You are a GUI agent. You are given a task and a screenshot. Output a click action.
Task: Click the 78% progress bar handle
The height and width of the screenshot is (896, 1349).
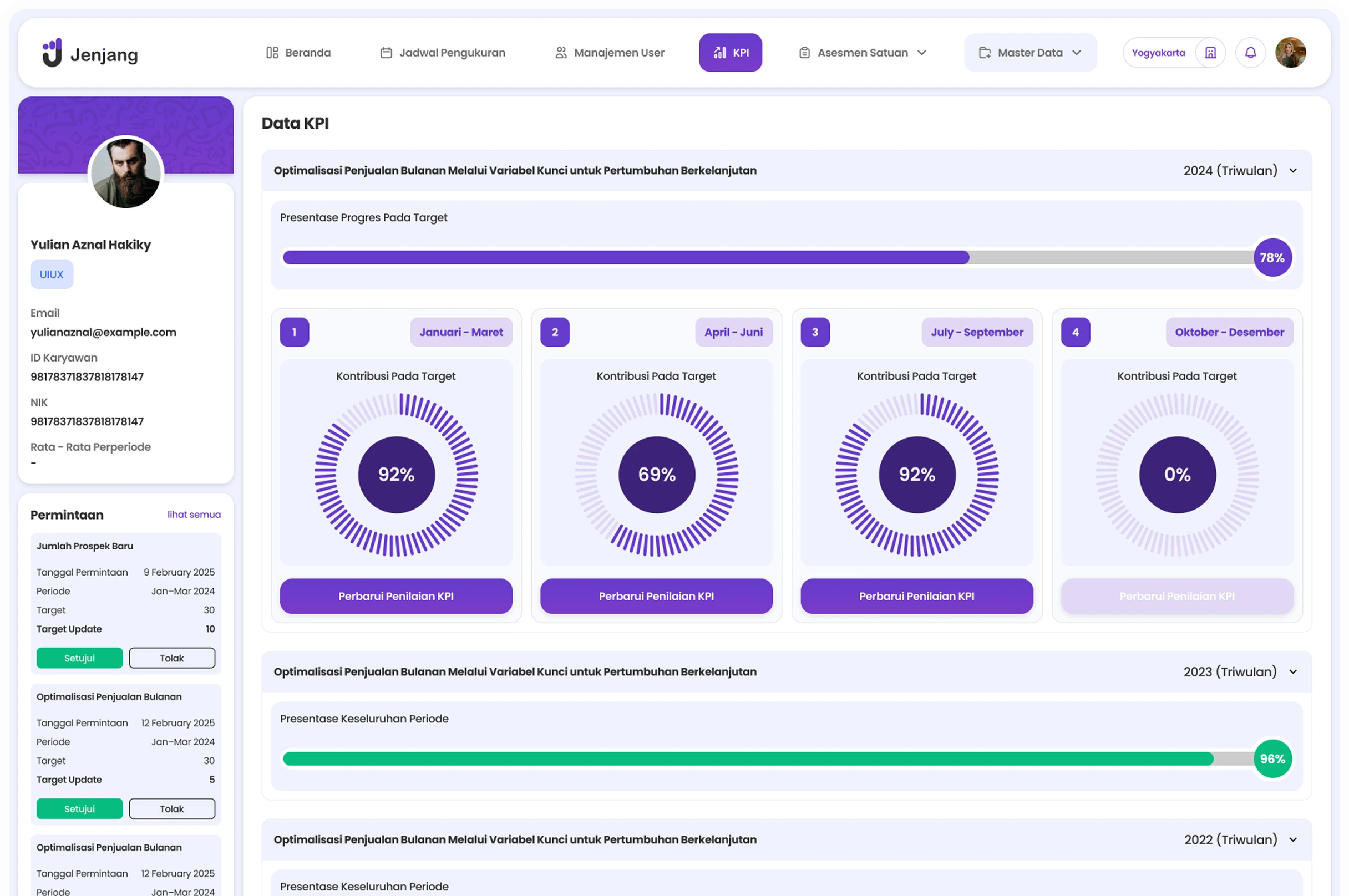(1272, 258)
